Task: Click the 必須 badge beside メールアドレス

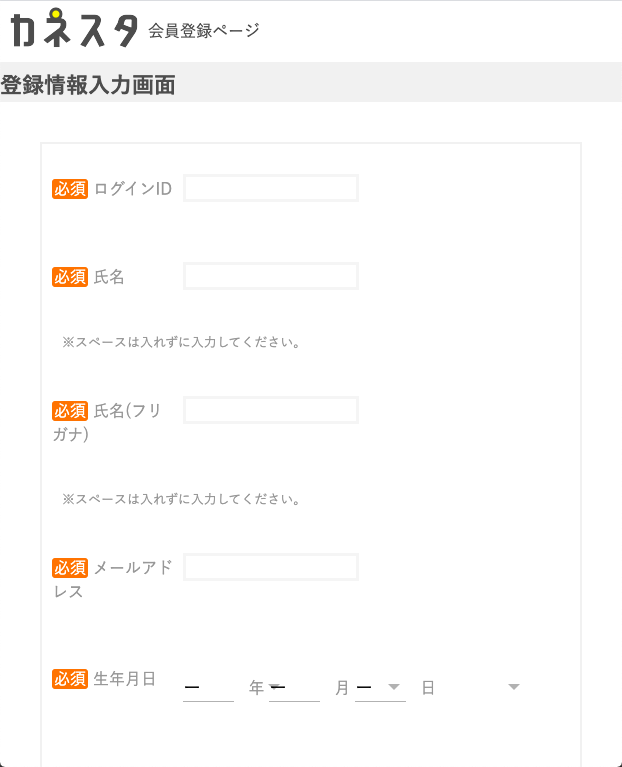Action: coord(70,568)
